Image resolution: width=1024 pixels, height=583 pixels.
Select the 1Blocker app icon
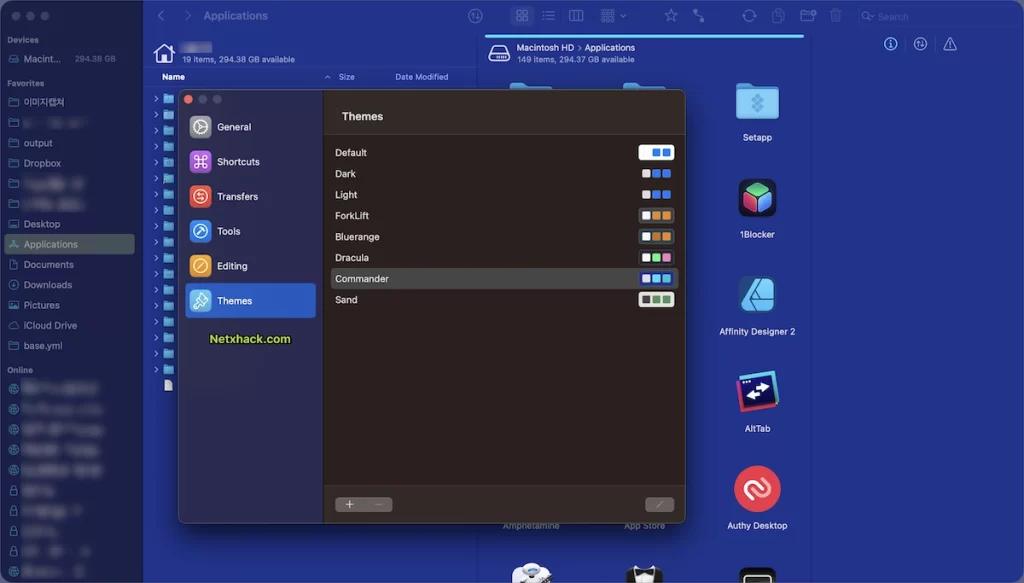point(757,198)
